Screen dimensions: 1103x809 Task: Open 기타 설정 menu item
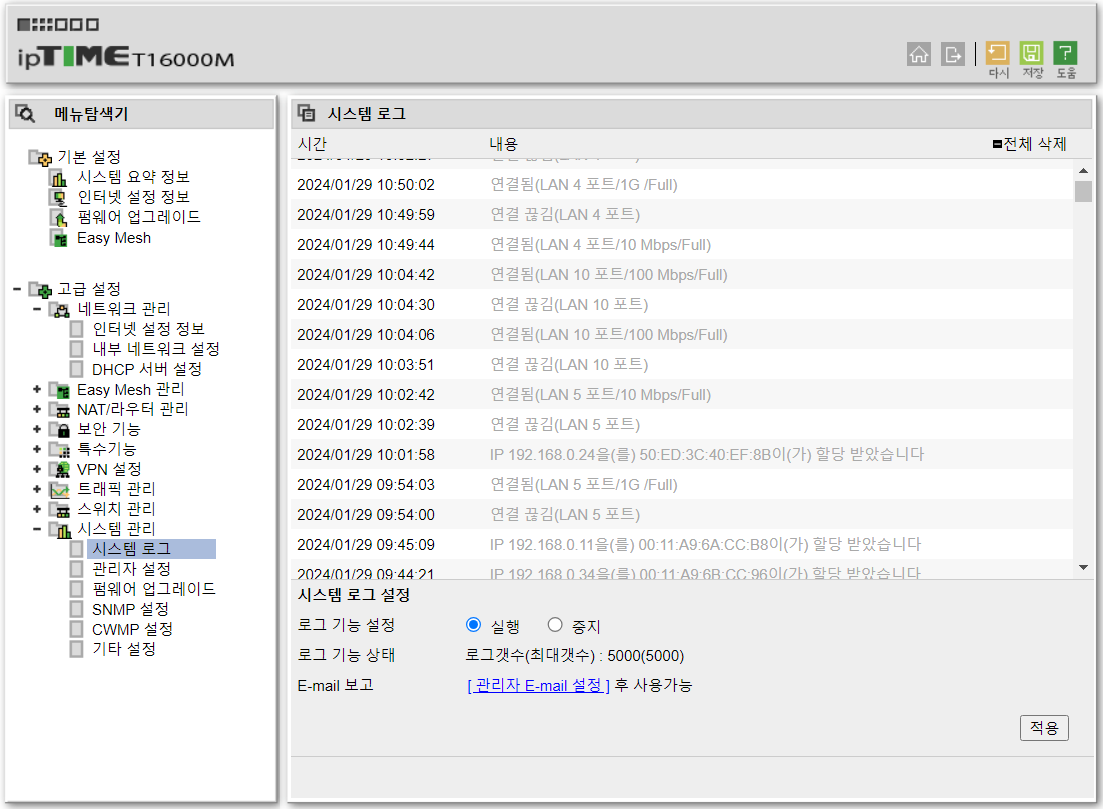[124, 649]
